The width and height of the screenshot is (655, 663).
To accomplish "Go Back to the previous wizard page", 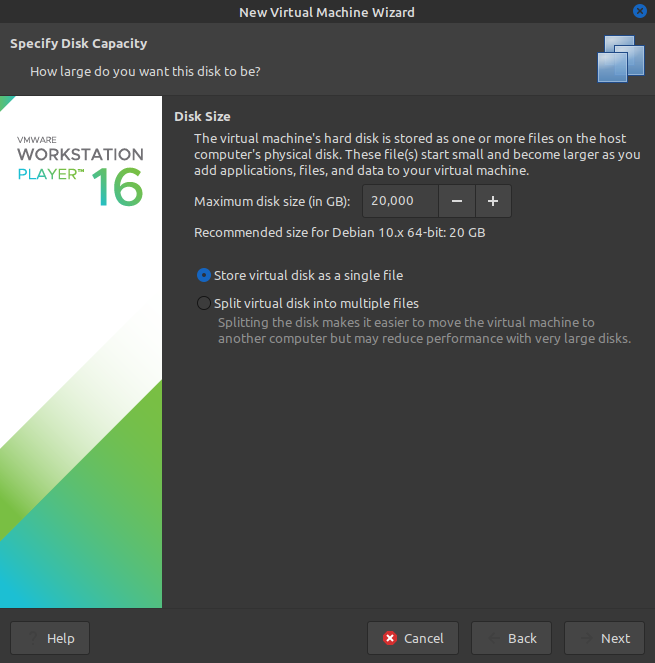I will [x=511, y=638].
